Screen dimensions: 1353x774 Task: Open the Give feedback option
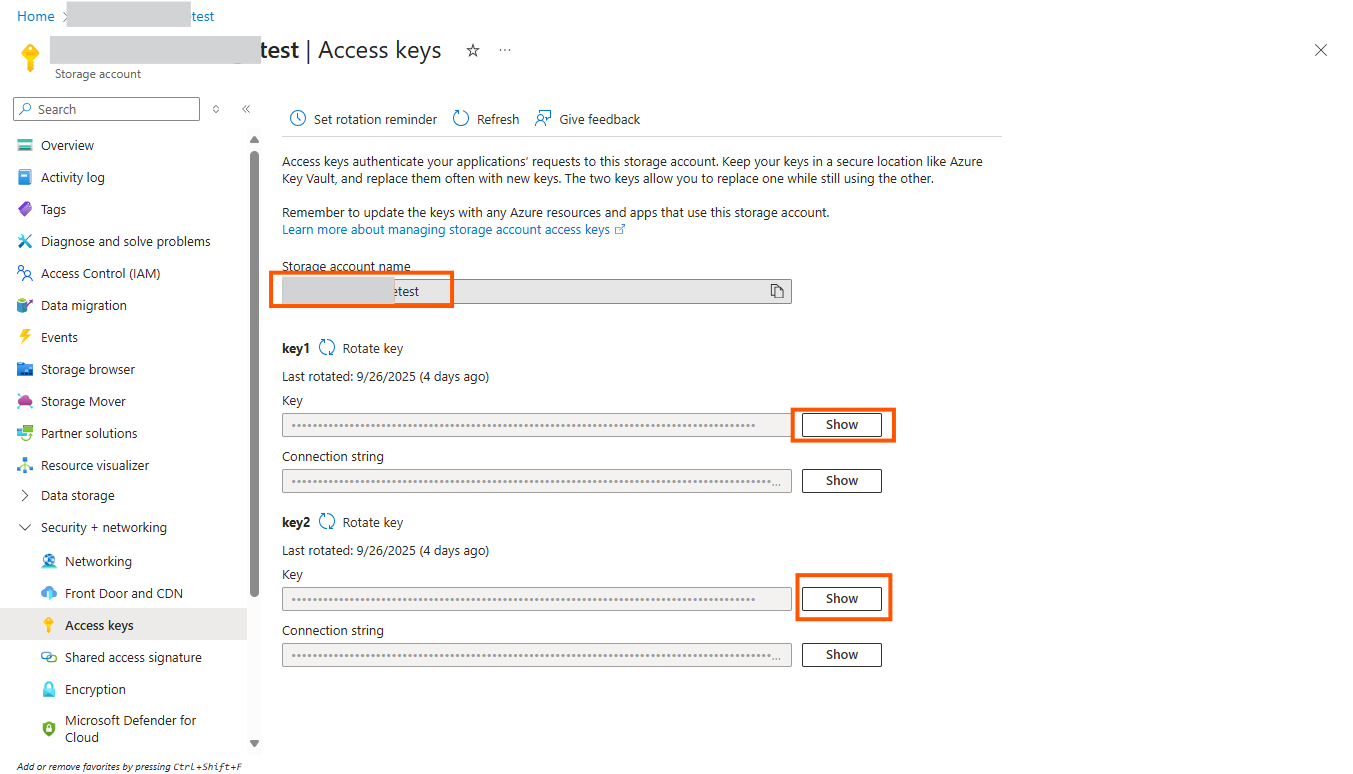pos(588,119)
